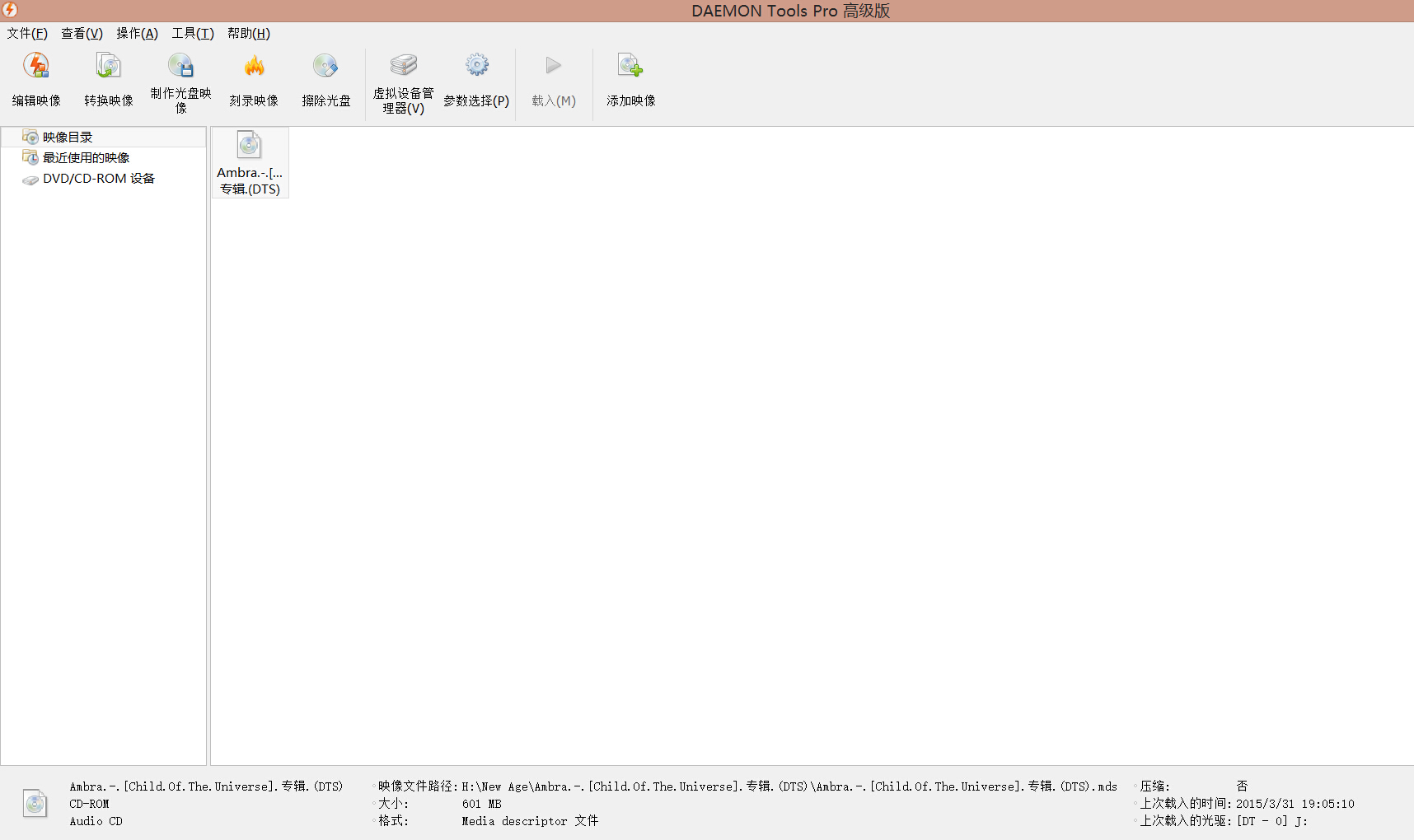
Task: Open Preferences (参数选择) gear icon
Action: (x=476, y=65)
